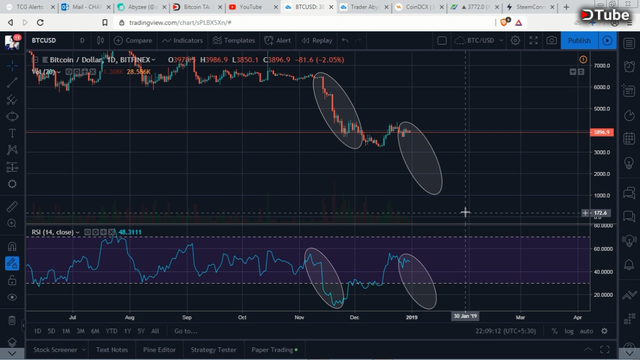
Task: Set the 3M date range
Action: point(80,331)
